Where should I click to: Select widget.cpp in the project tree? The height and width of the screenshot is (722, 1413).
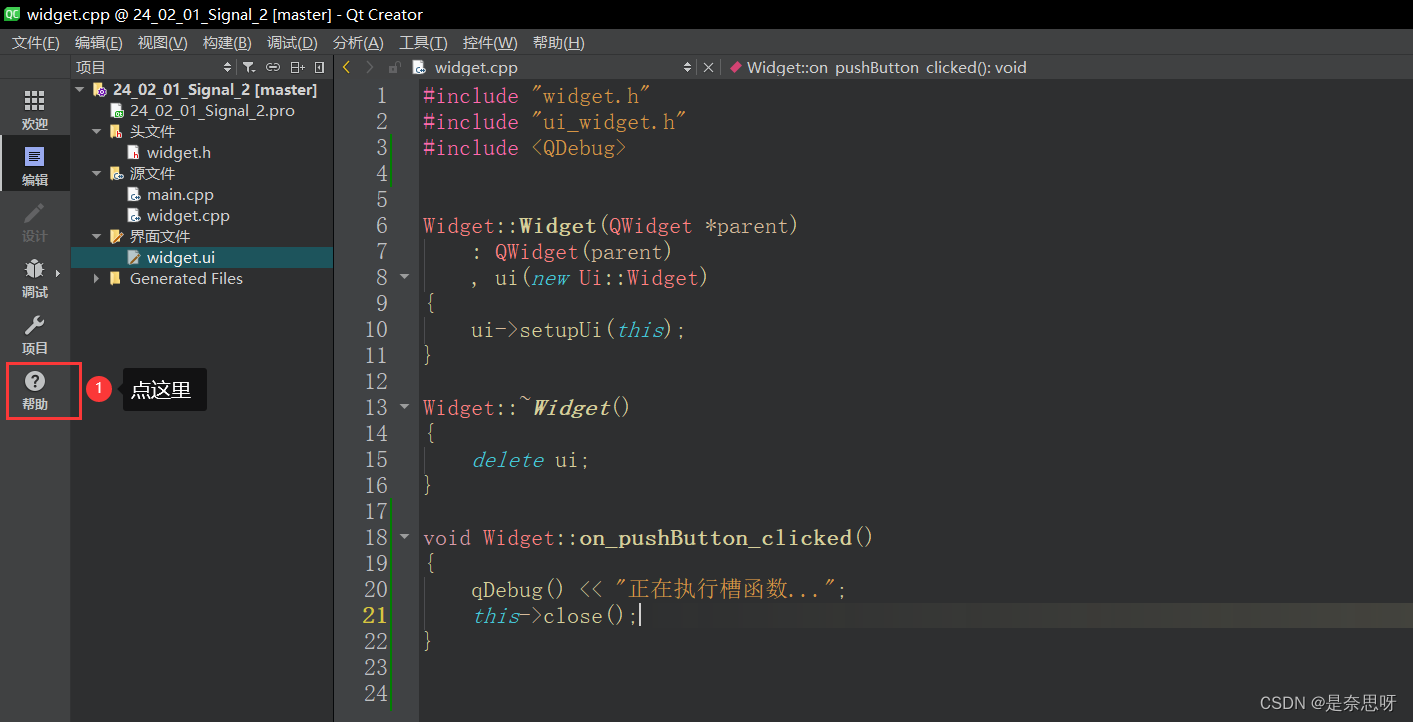(x=188, y=216)
